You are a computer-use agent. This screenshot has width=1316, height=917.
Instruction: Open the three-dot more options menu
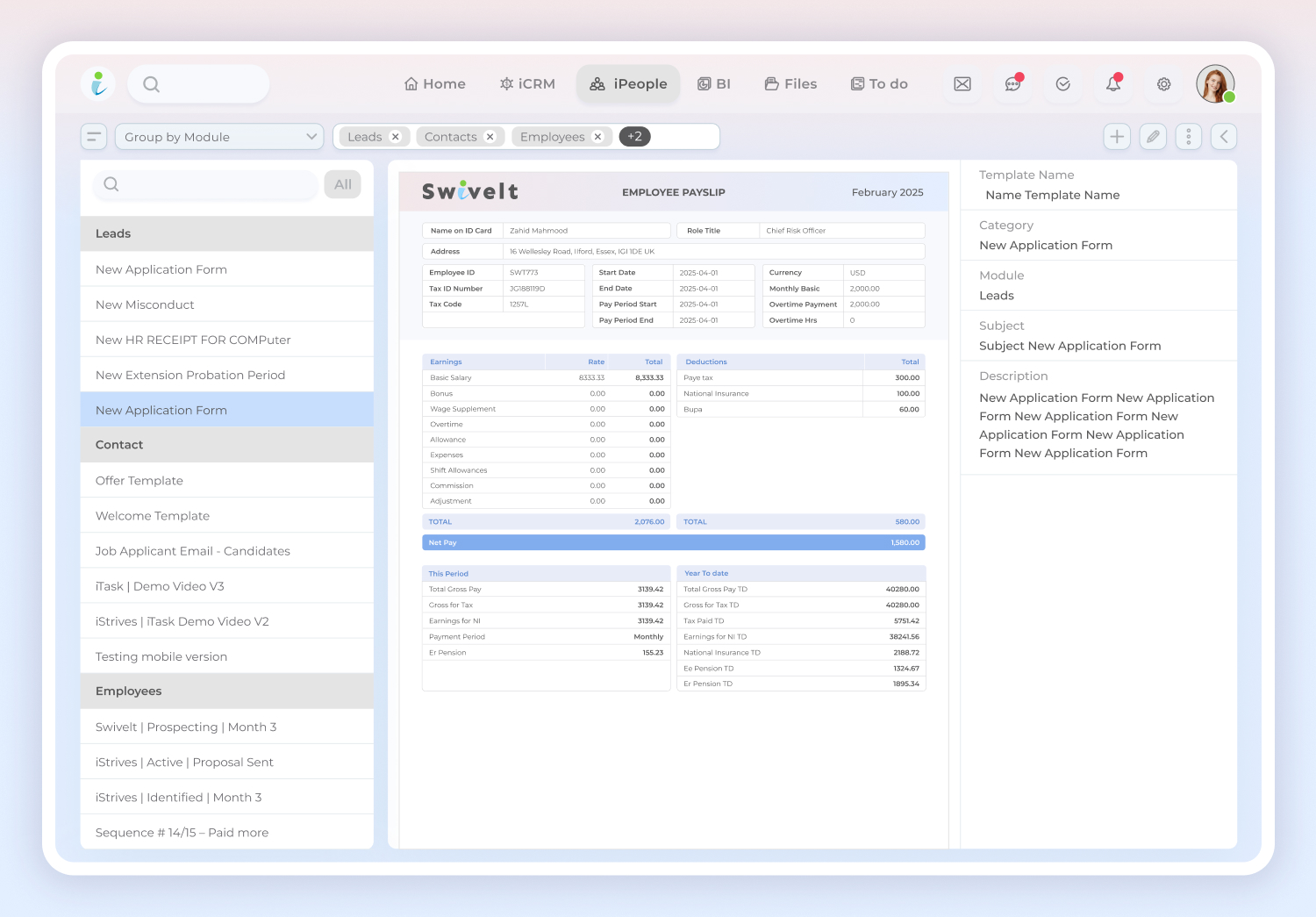[x=1189, y=137]
